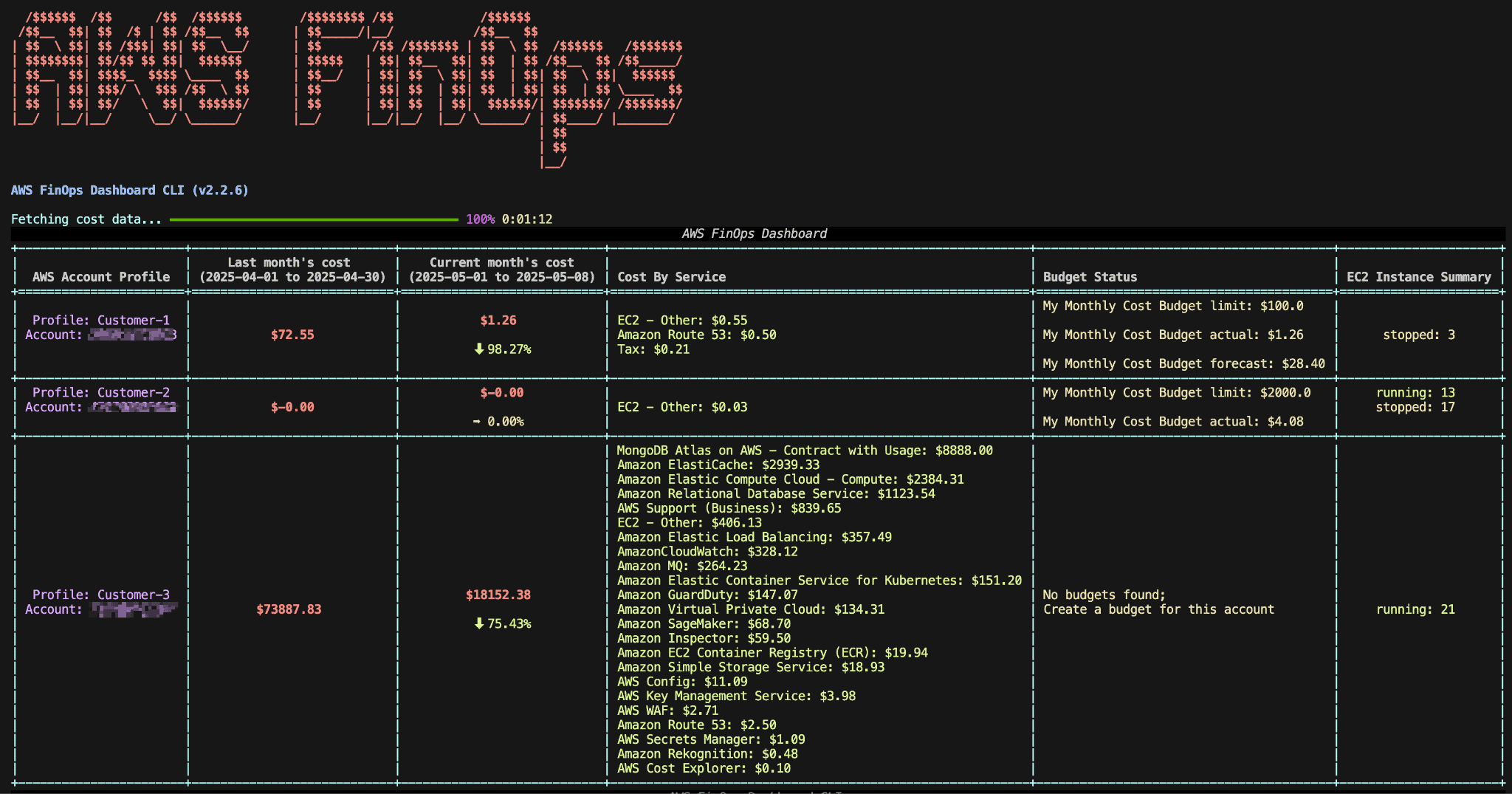This screenshot has width=1512, height=794.
Task: Click 'EC2 - Other: $0.55' line
Action: coord(682,321)
